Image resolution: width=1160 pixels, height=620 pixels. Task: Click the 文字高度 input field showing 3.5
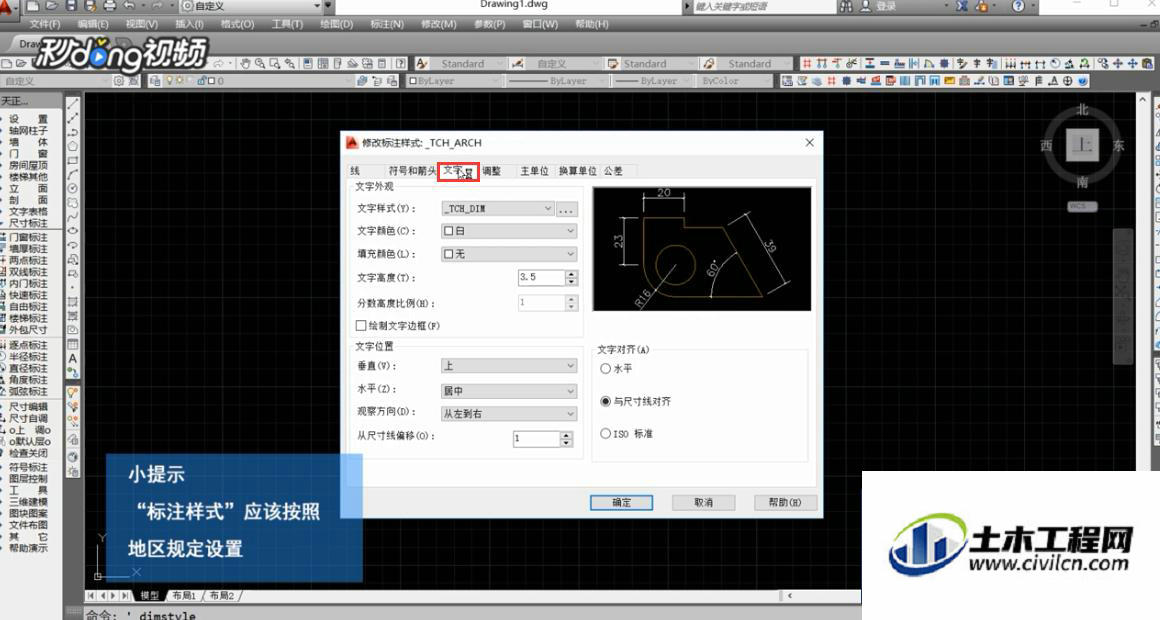click(x=541, y=277)
